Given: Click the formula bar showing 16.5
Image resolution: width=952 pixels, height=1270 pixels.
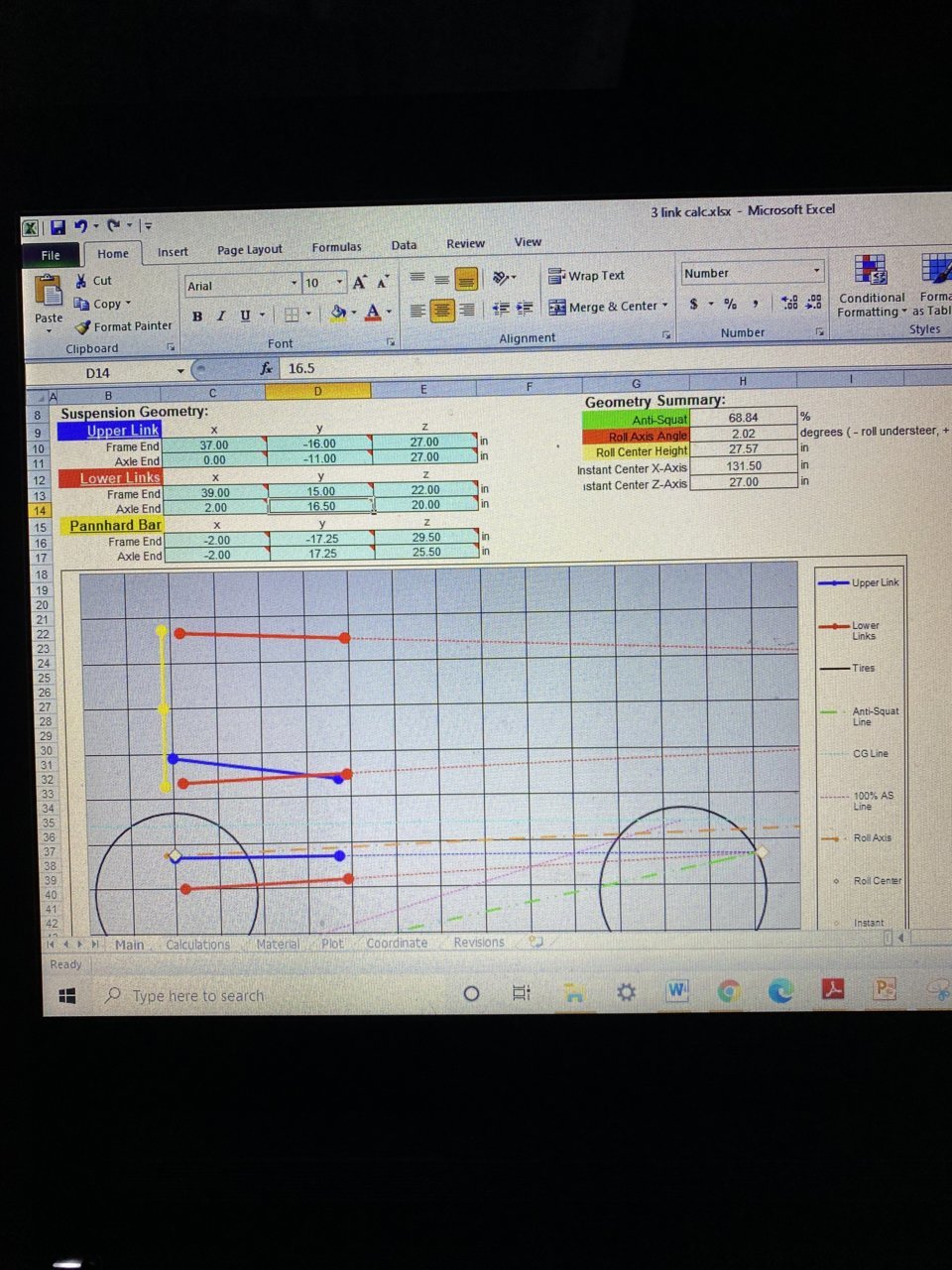Looking at the screenshot, I should tap(615, 365).
